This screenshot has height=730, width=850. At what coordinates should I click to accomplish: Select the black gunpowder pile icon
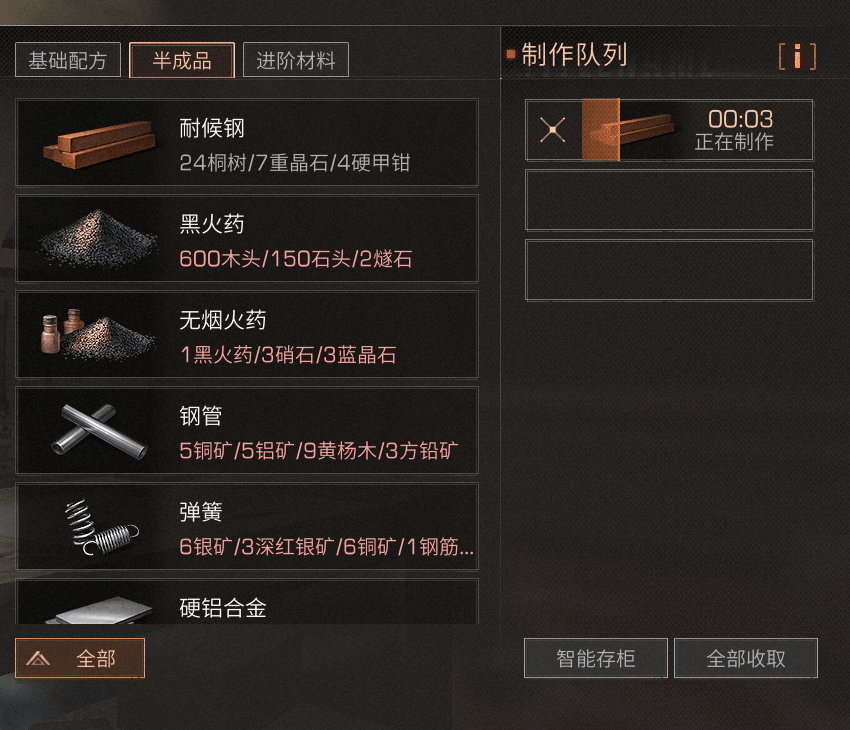[98, 238]
